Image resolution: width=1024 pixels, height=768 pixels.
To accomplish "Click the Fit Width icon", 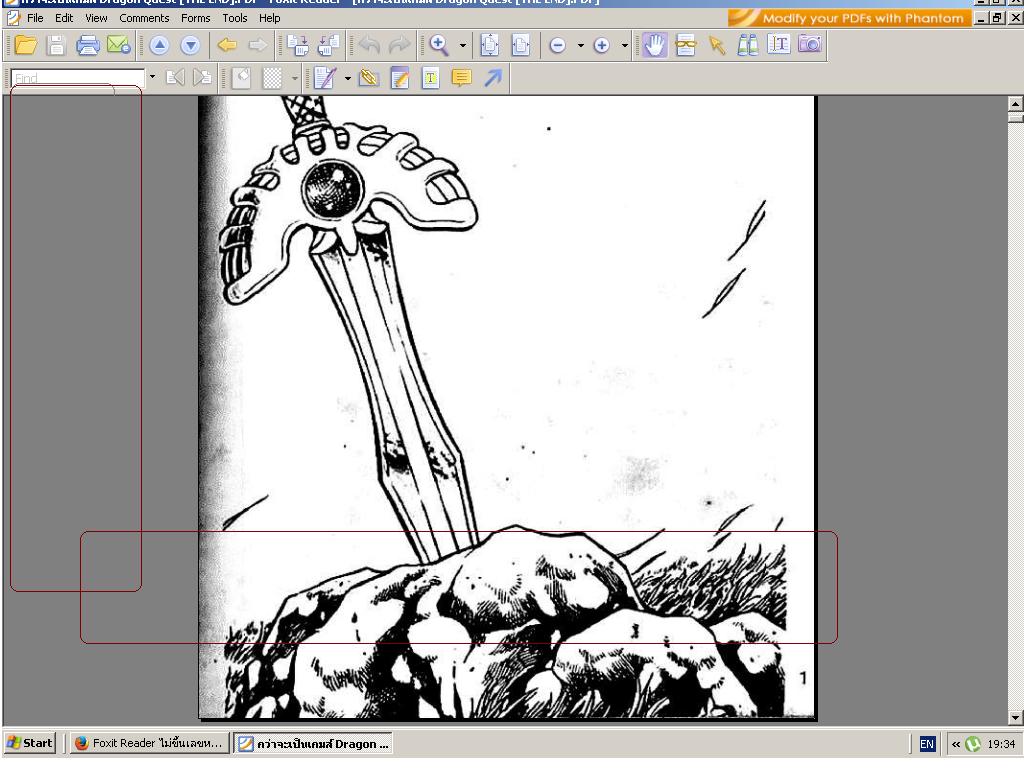I will 520,45.
